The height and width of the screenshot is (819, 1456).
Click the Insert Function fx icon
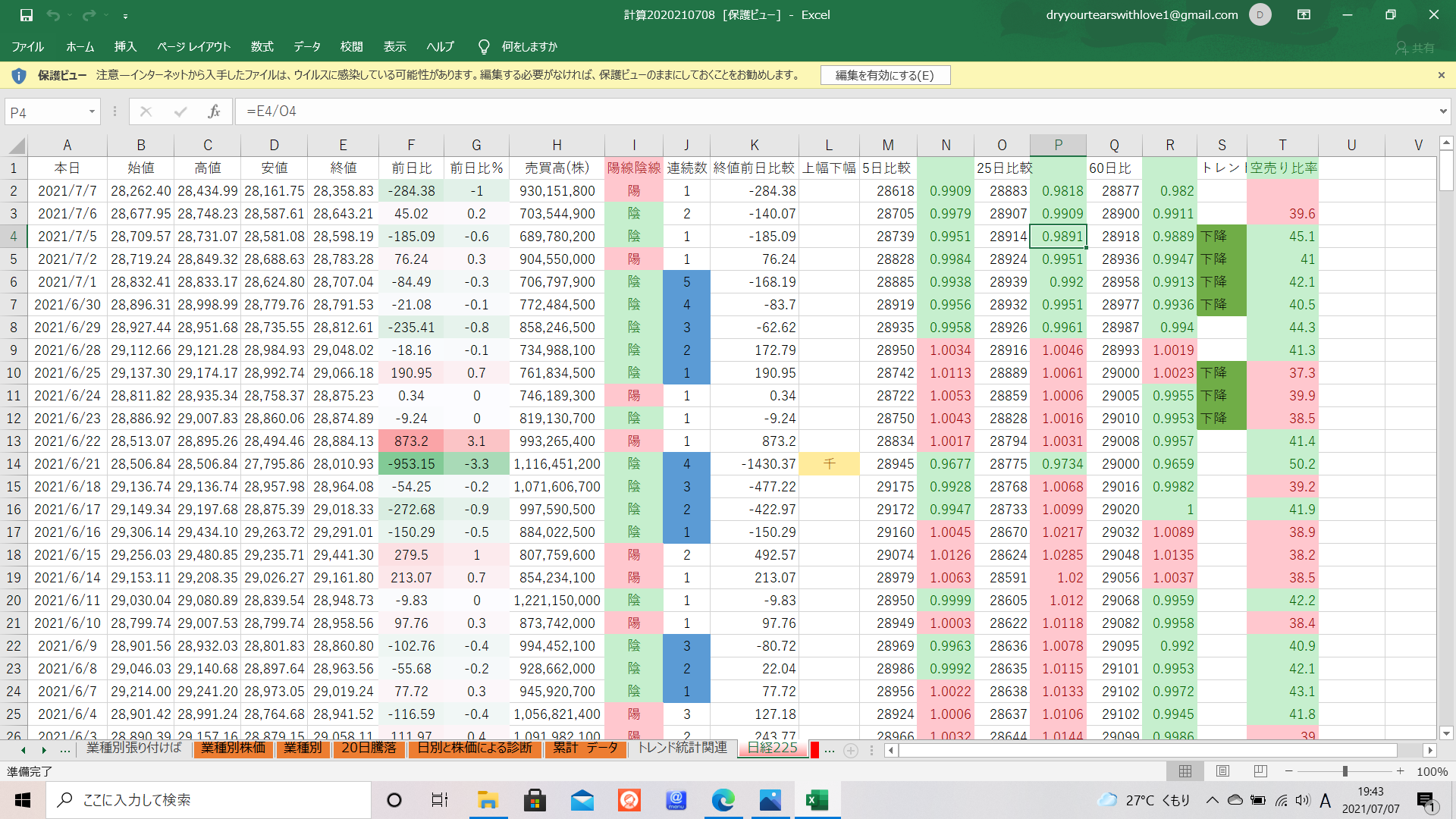pos(214,111)
